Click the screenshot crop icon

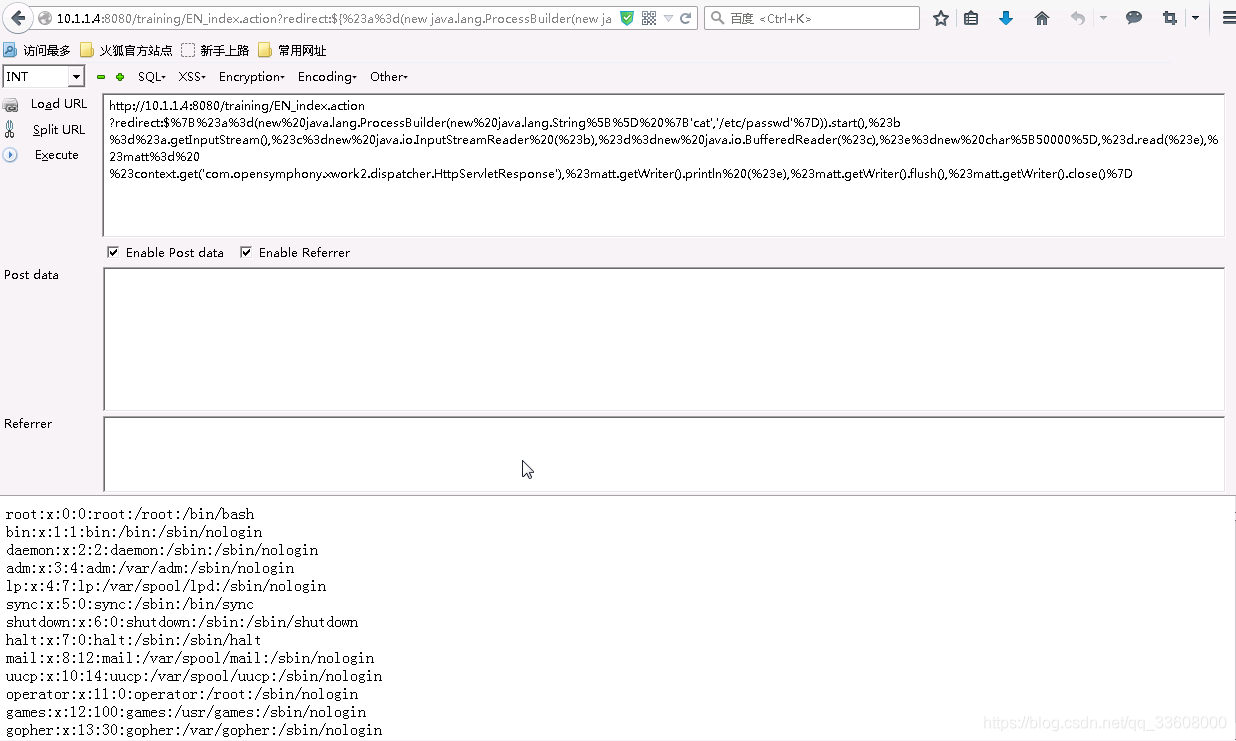tap(1170, 18)
